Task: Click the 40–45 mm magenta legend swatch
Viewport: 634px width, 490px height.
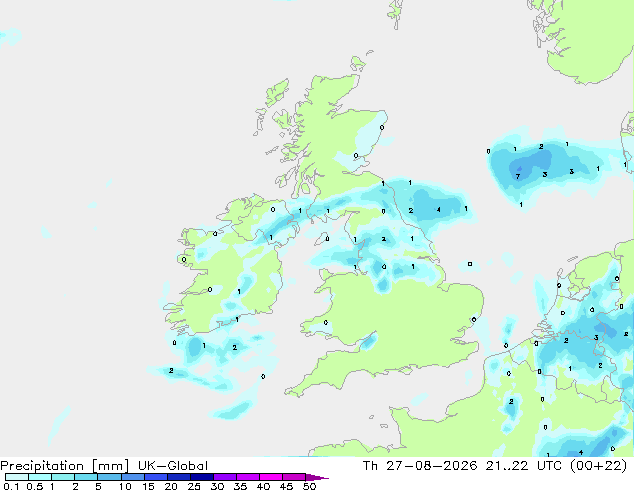Action: pos(271,477)
